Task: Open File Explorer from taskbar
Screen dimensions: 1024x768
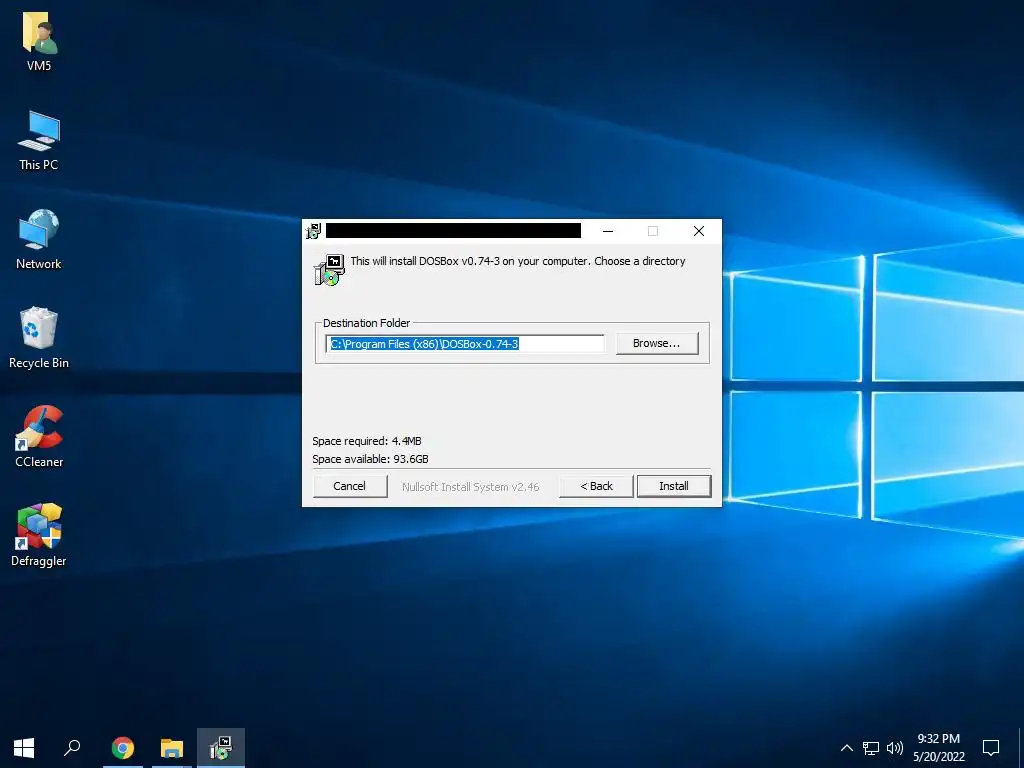Action: pyautogui.click(x=172, y=748)
